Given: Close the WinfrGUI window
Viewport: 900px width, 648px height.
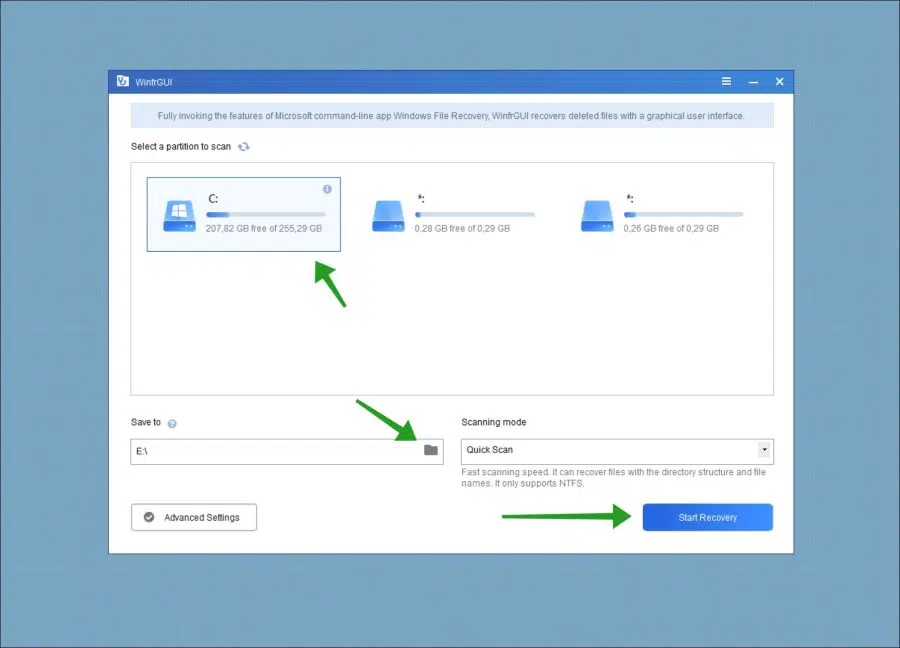Looking at the screenshot, I should pos(779,82).
